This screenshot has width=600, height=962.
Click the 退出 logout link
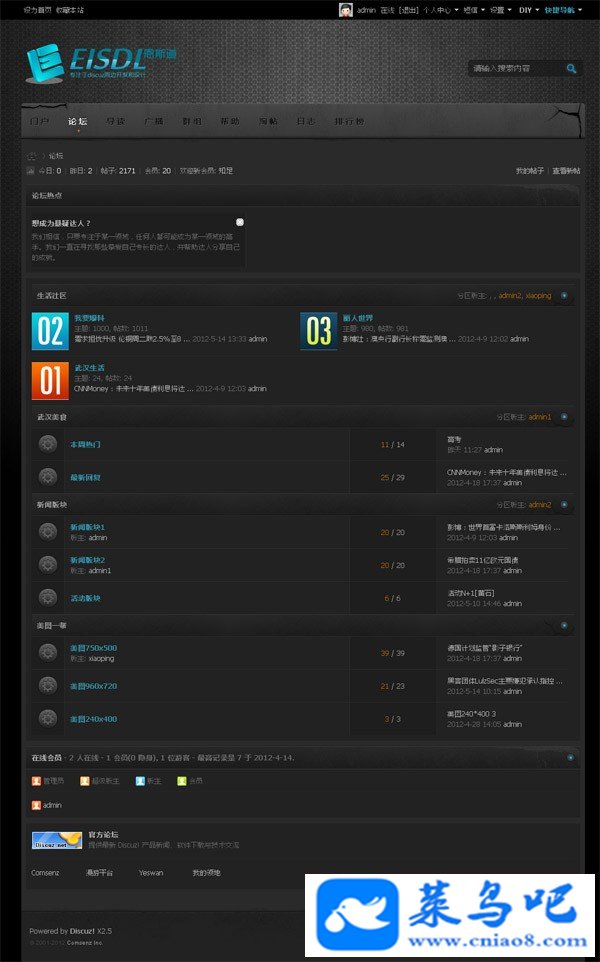pyautogui.click(x=409, y=10)
